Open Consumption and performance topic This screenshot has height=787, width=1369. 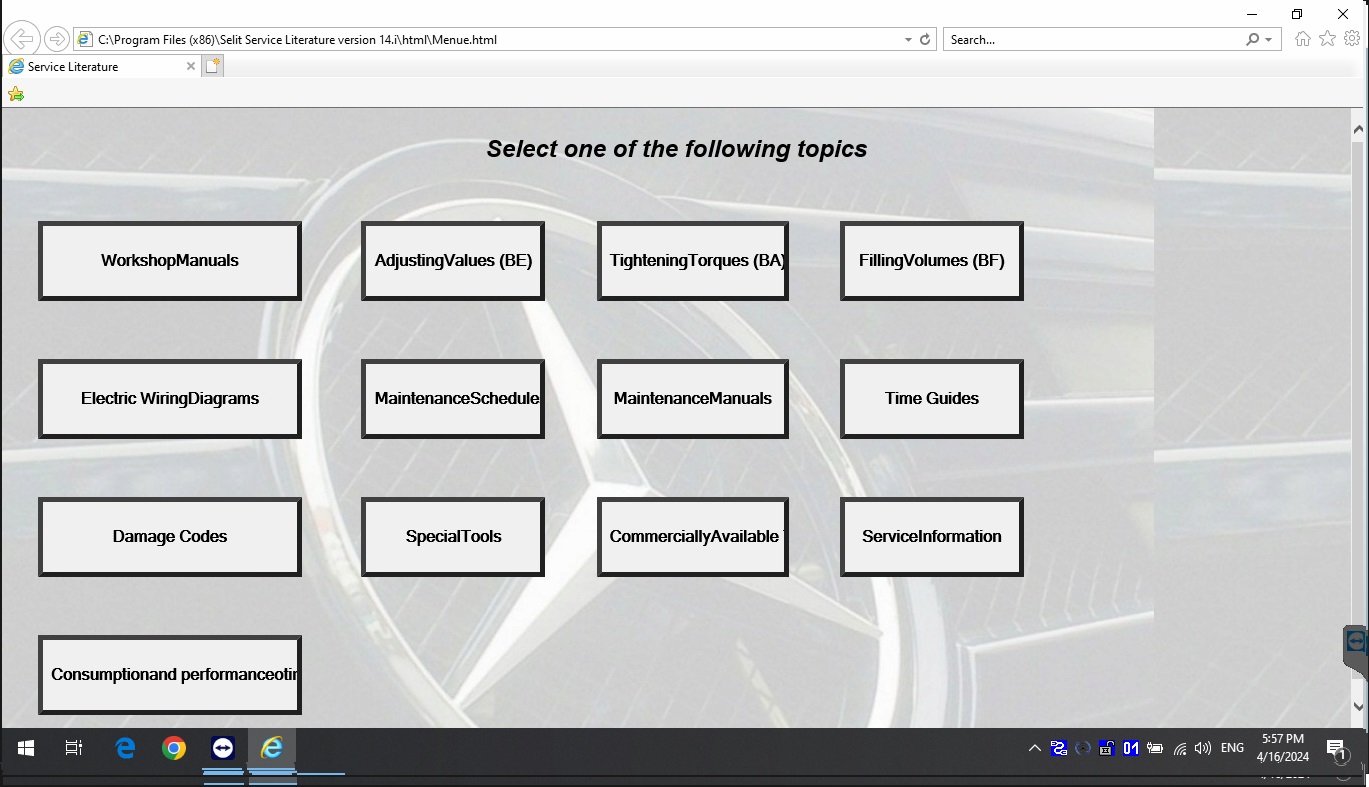coord(170,675)
